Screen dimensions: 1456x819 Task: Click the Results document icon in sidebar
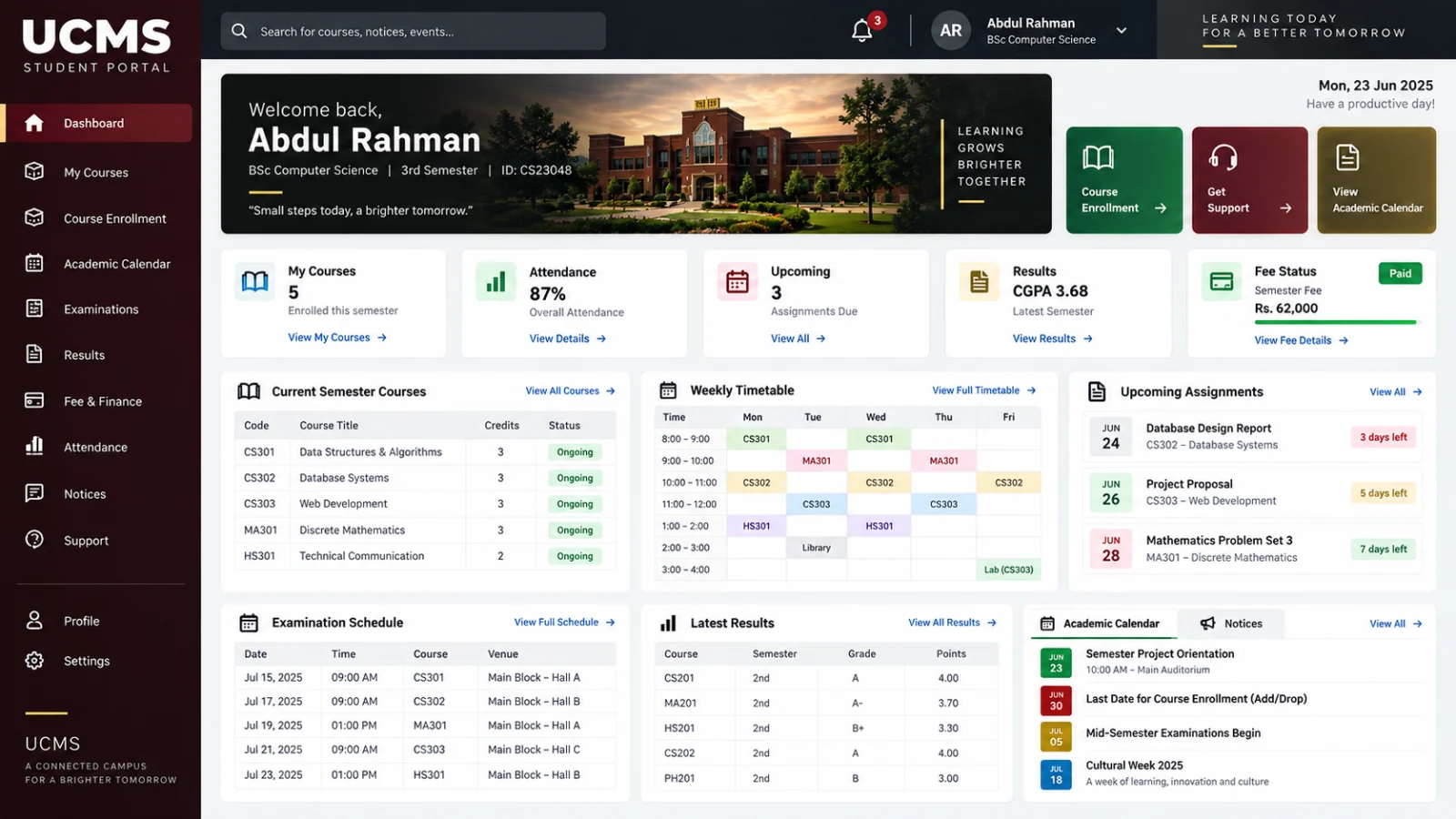tap(35, 354)
